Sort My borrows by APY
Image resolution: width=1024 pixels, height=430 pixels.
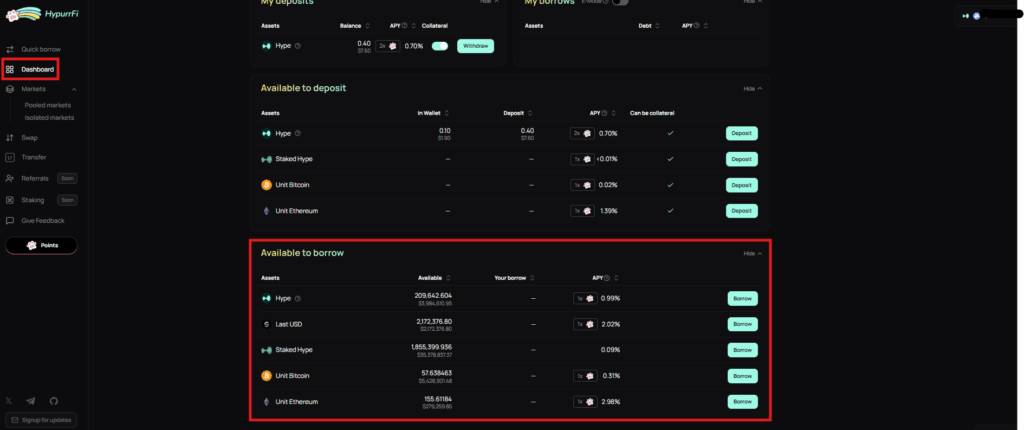(705, 26)
